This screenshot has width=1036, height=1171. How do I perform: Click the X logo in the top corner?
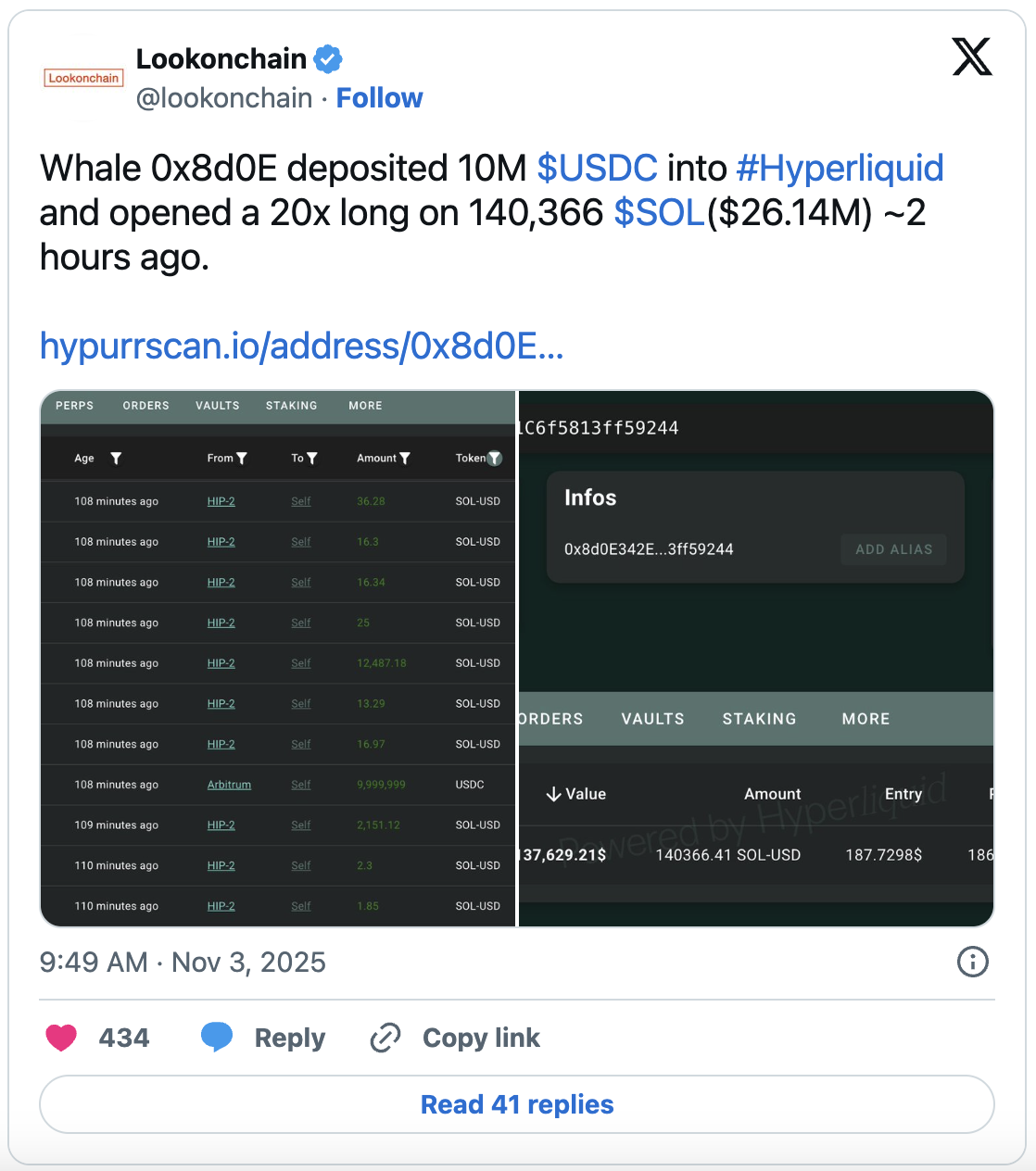tap(972, 57)
